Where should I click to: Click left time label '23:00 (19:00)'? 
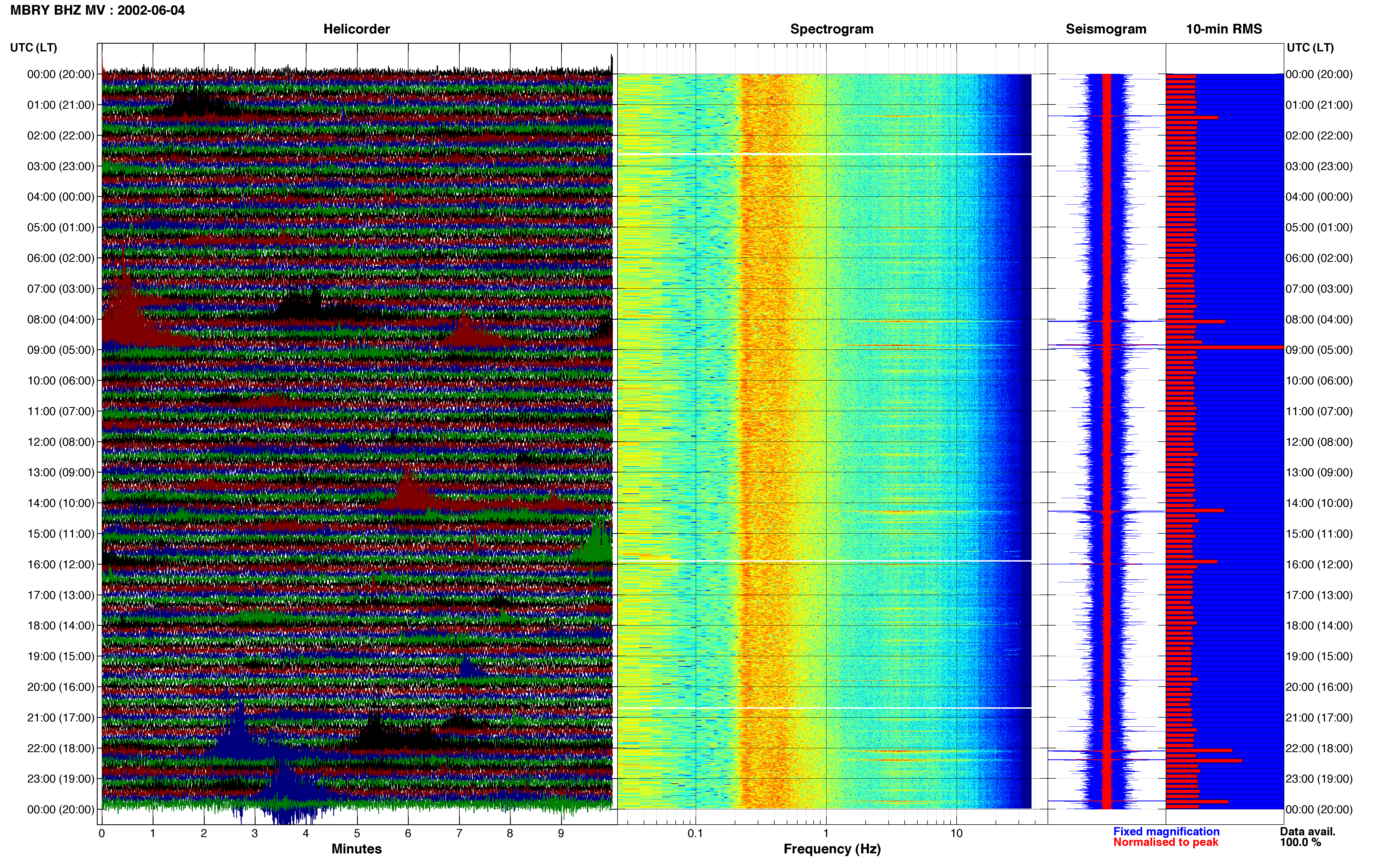[x=61, y=779]
